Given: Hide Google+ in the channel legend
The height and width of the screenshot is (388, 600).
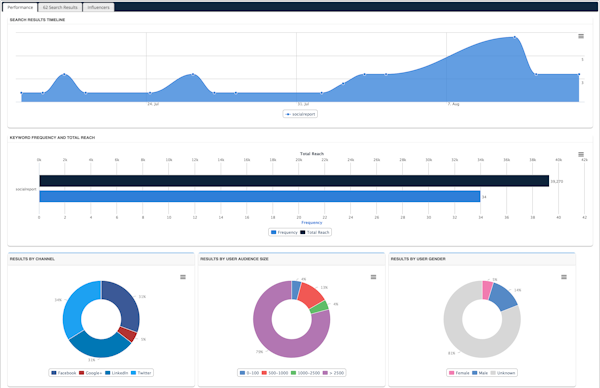Looking at the screenshot, I should [91, 373].
